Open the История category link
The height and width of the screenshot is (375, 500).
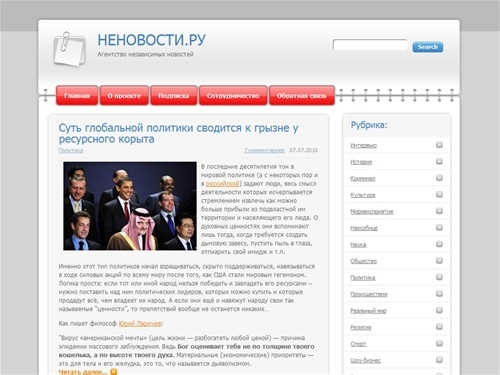(x=361, y=162)
